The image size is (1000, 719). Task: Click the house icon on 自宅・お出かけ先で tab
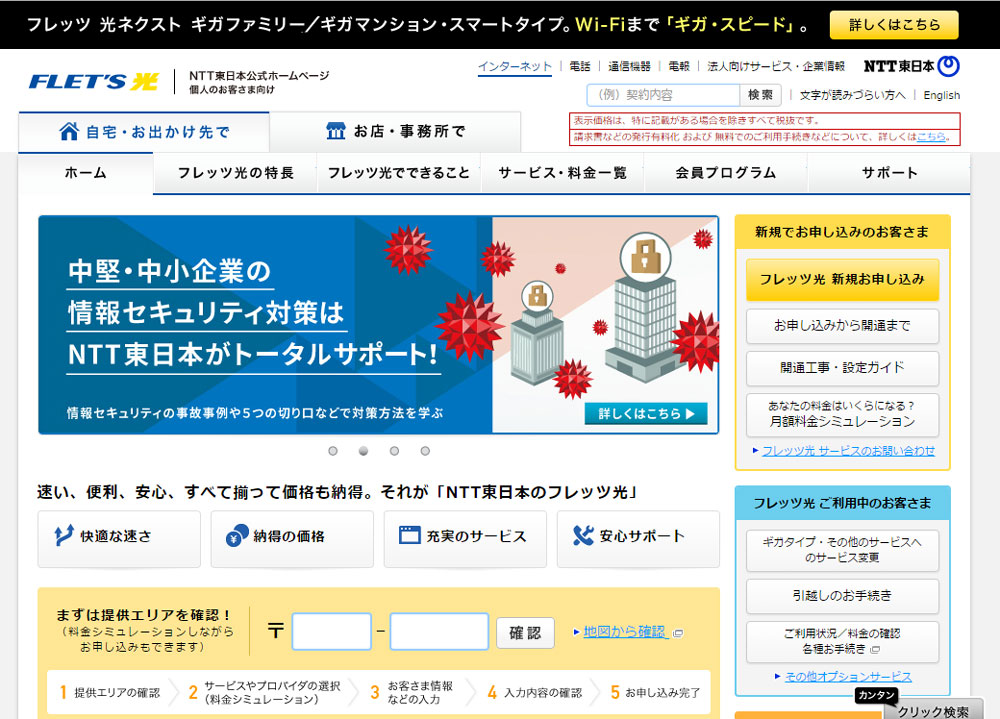coord(69,131)
